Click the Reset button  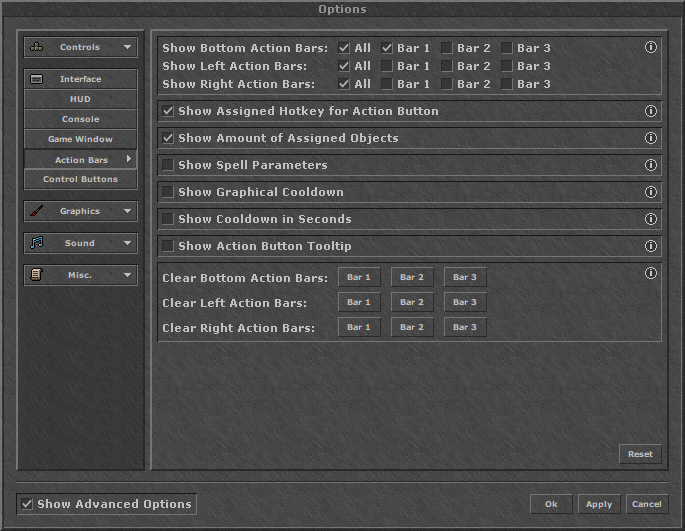pyautogui.click(x=640, y=454)
